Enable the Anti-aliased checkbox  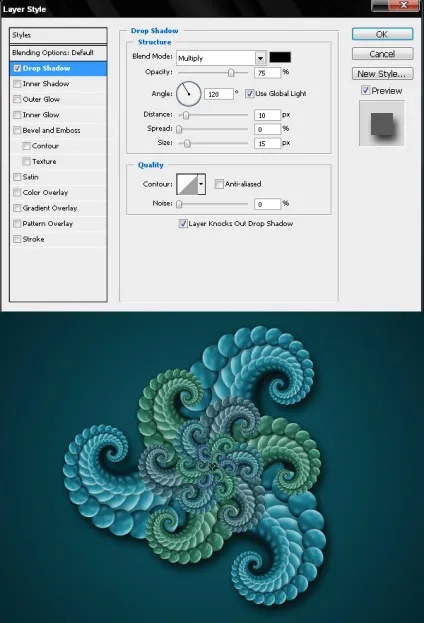(219, 184)
